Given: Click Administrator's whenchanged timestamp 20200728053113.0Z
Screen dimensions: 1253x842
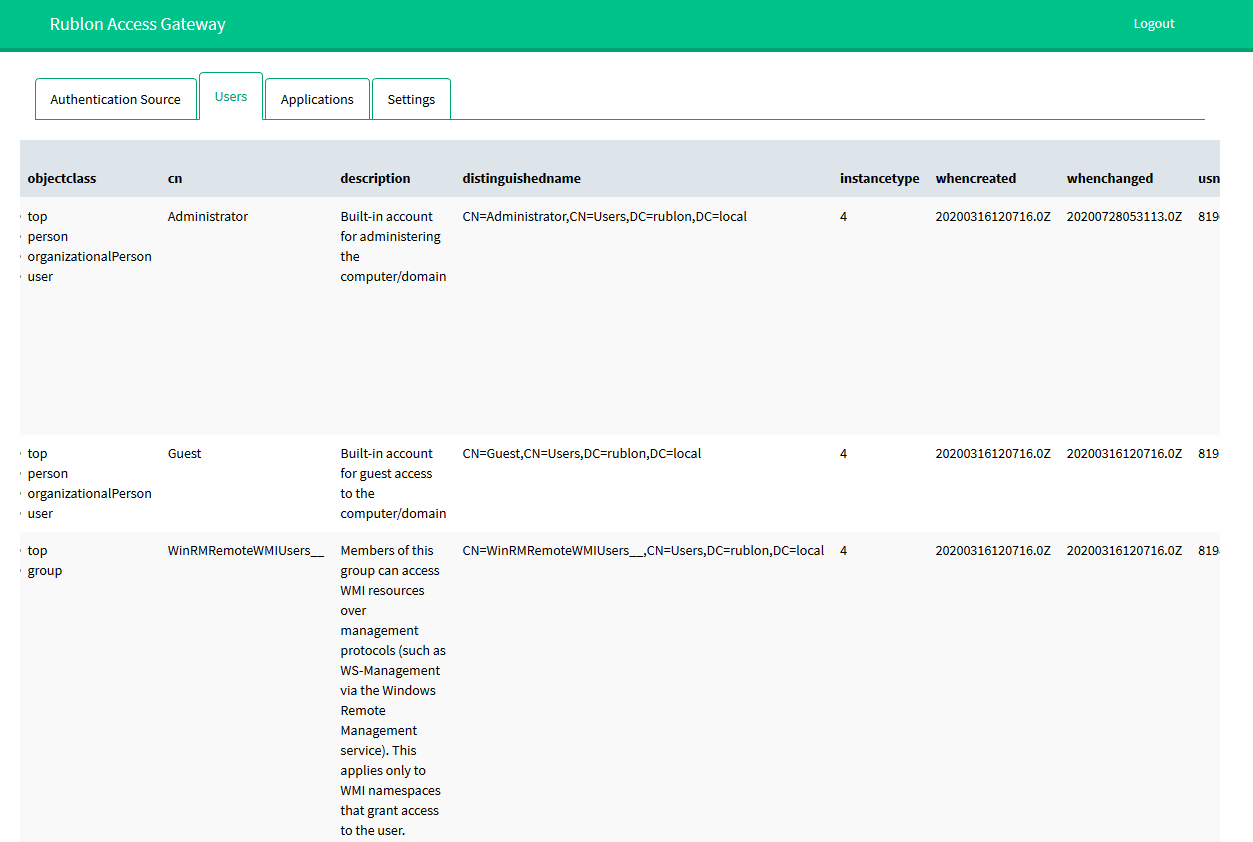Looking at the screenshot, I should click(1124, 217).
